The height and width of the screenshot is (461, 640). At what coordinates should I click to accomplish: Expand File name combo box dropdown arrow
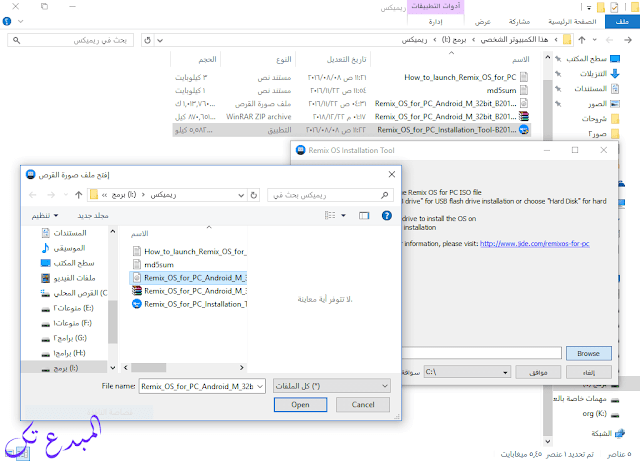click(x=260, y=386)
